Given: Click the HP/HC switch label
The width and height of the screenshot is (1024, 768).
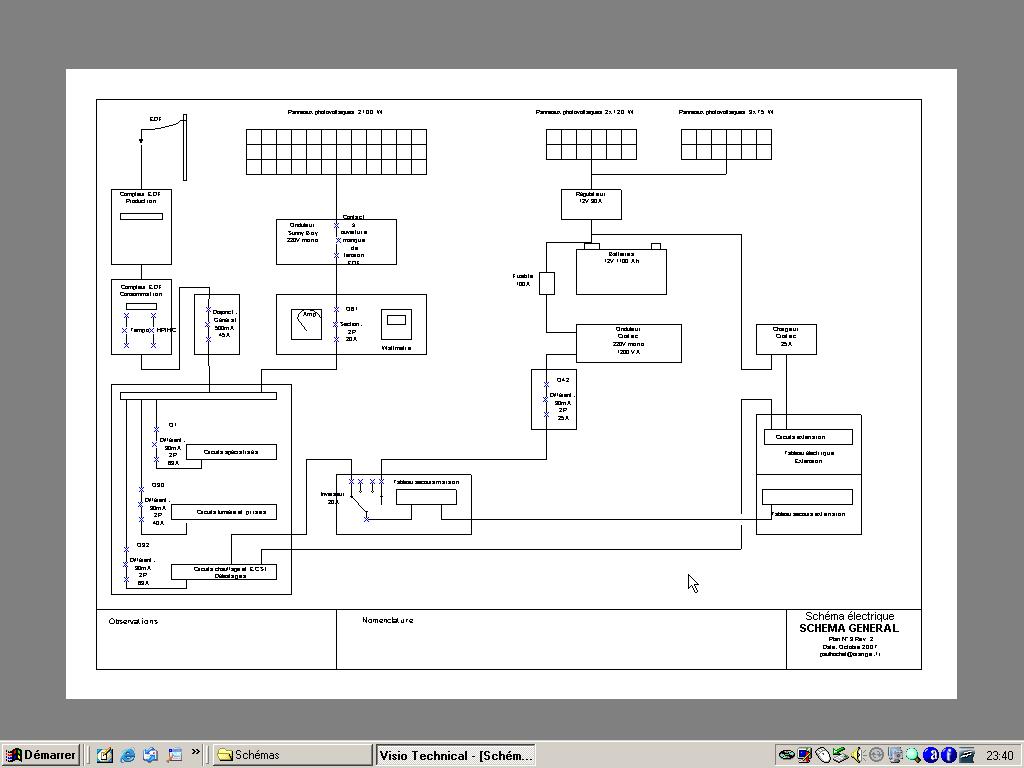Looking at the screenshot, I should [167, 330].
